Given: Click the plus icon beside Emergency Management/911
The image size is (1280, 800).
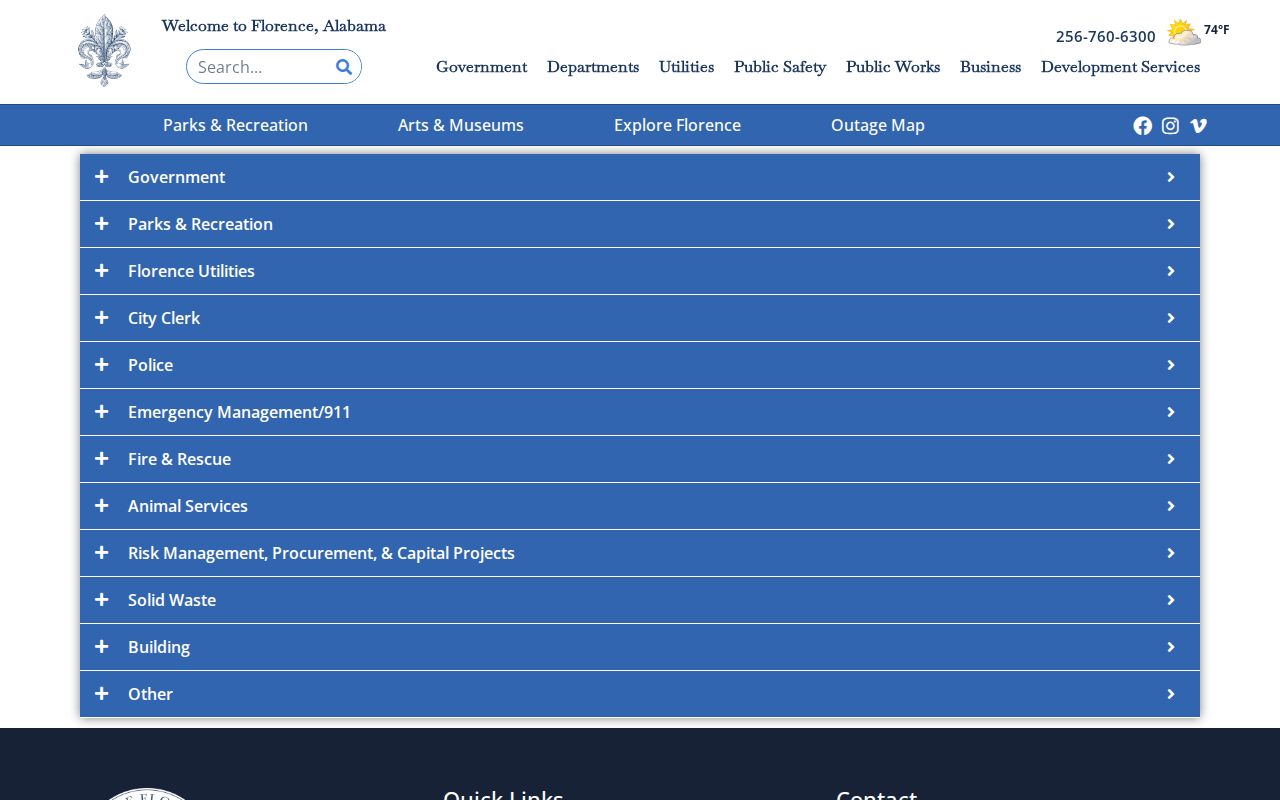Looking at the screenshot, I should pyautogui.click(x=101, y=412).
